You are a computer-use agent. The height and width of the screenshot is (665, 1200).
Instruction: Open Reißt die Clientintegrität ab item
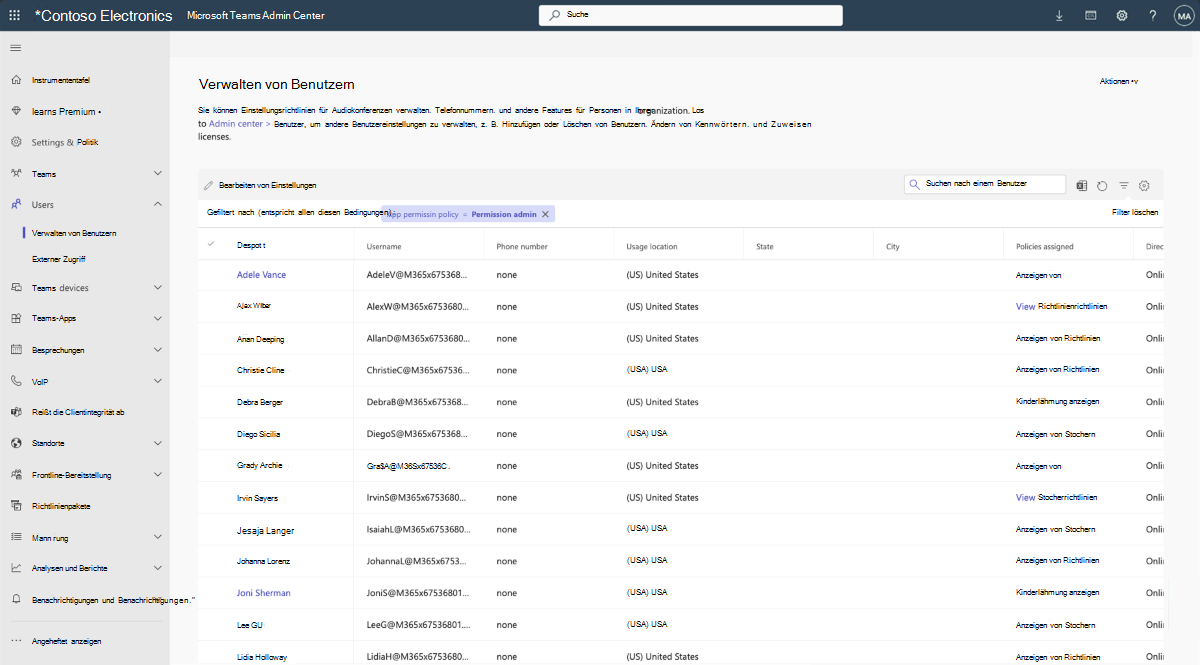[78, 412]
